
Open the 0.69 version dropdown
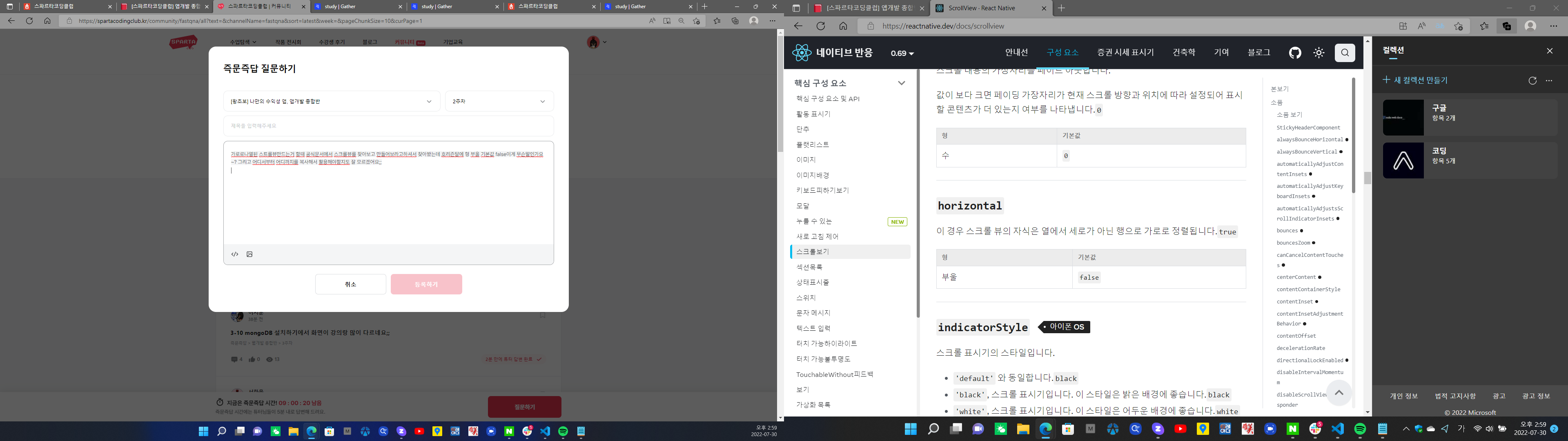coord(902,53)
